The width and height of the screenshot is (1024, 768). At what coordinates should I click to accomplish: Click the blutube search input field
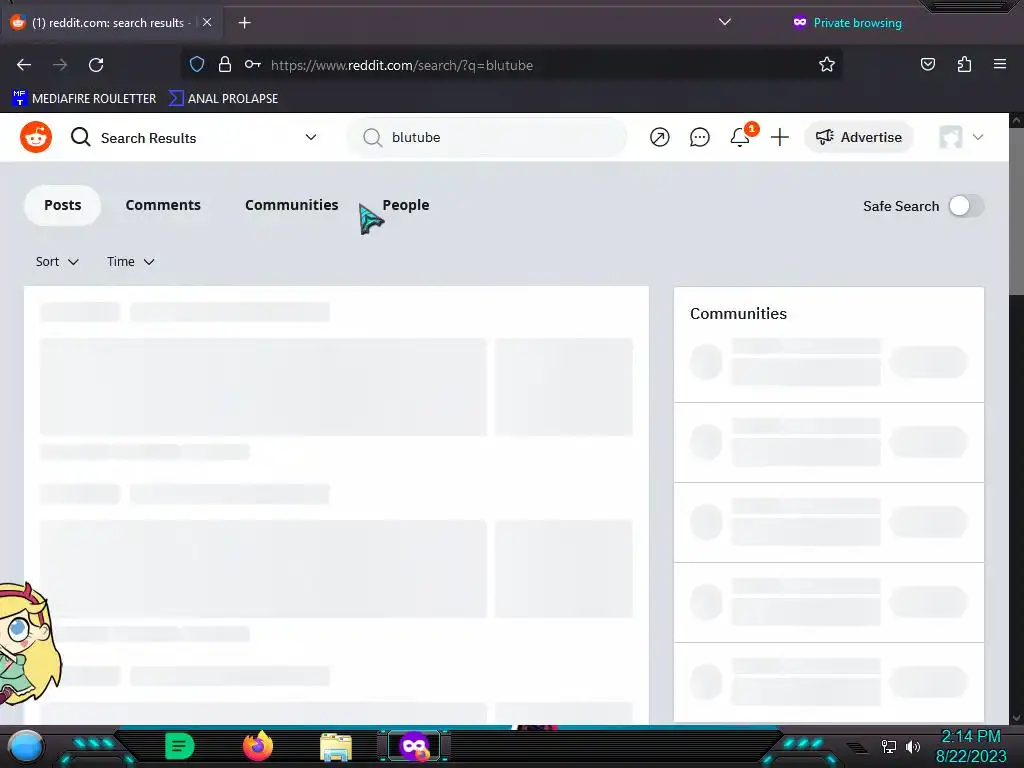click(x=487, y=137)
